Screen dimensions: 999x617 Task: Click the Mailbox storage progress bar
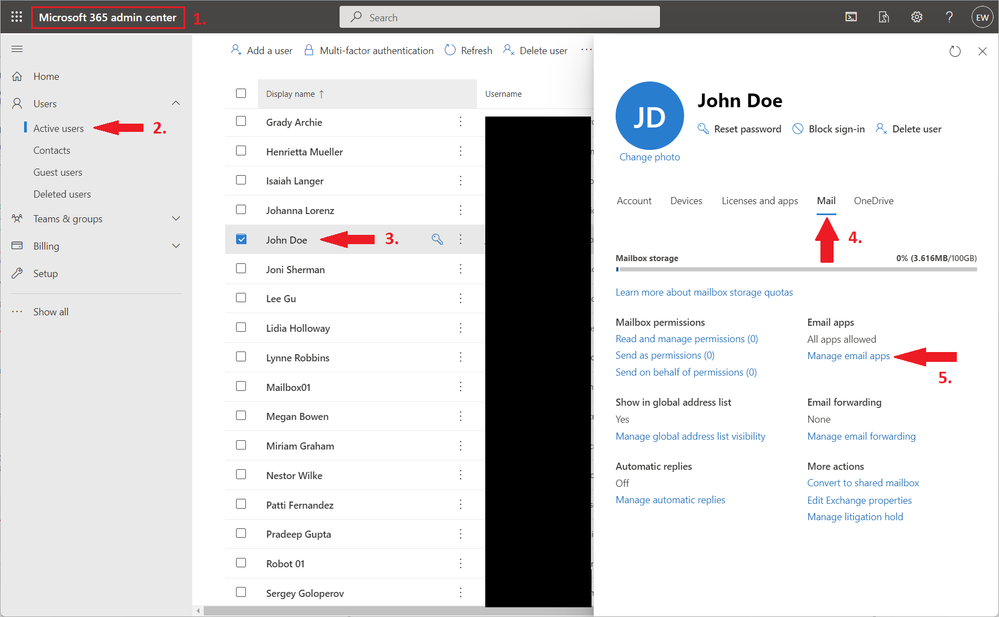(x=796, y=270)
